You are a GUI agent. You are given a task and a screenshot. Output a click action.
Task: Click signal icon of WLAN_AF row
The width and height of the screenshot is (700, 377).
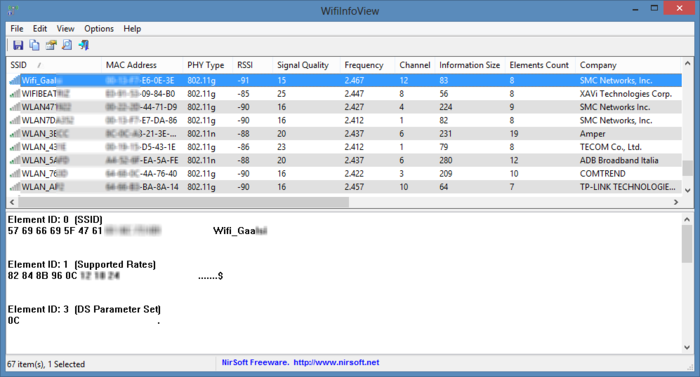tap(15, 187)
